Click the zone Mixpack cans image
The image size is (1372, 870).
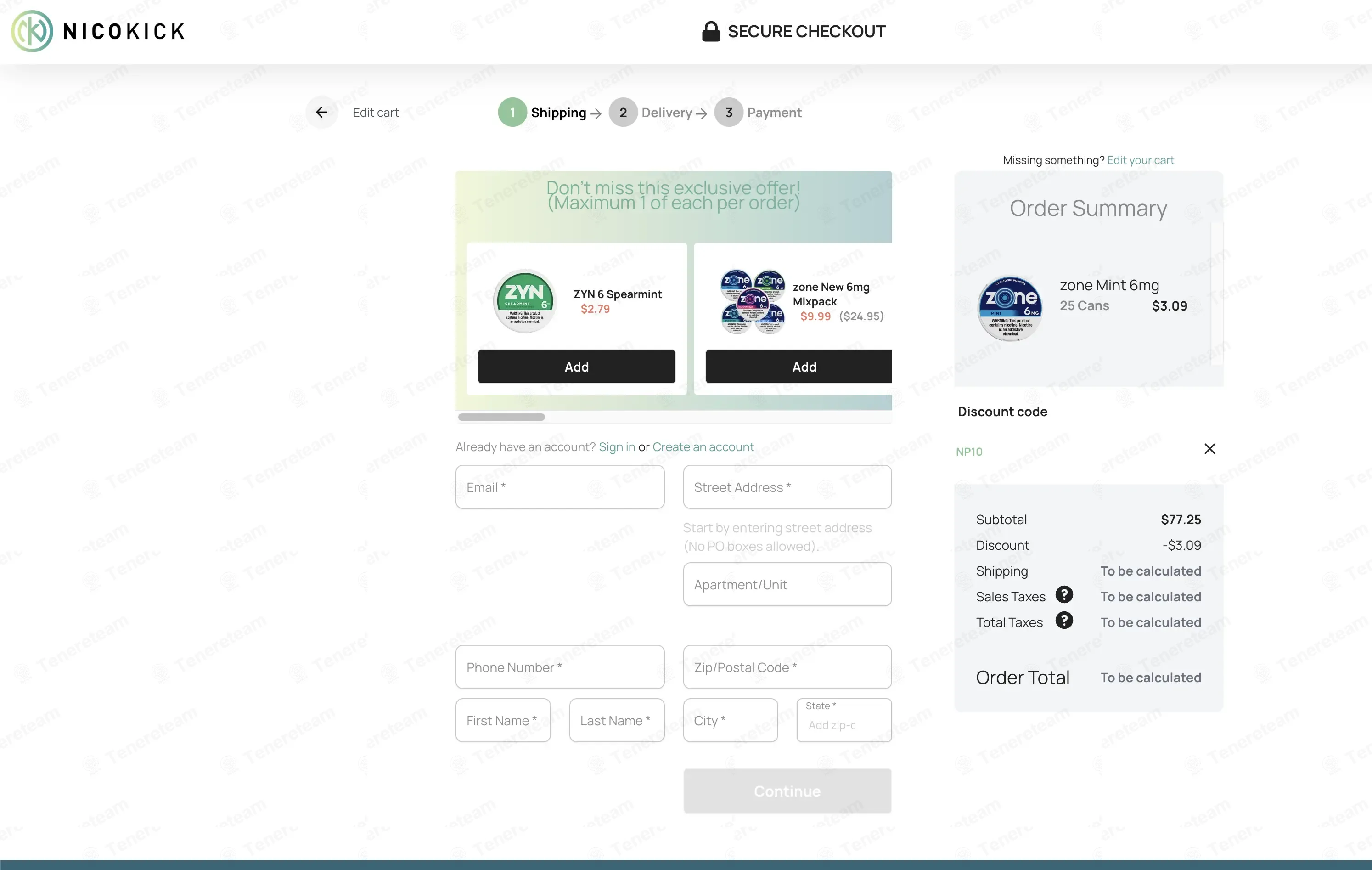pyautogui.click(x=753, y=302)
